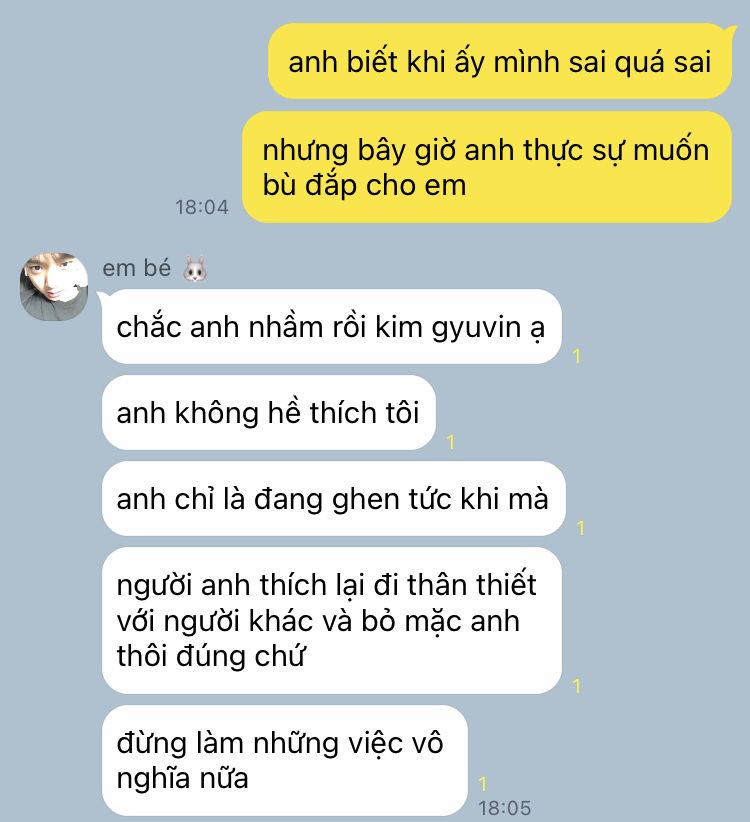The image size is (750, 822).
Task: Tap the em bé profile avatar
Action: [x=54, y=287]
